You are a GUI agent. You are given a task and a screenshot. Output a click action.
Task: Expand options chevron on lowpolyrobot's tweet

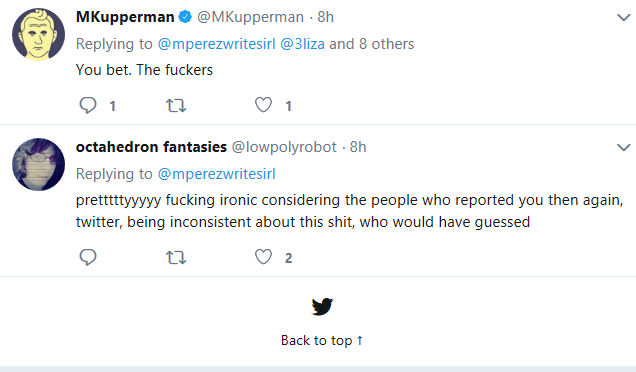coord(623,147)
